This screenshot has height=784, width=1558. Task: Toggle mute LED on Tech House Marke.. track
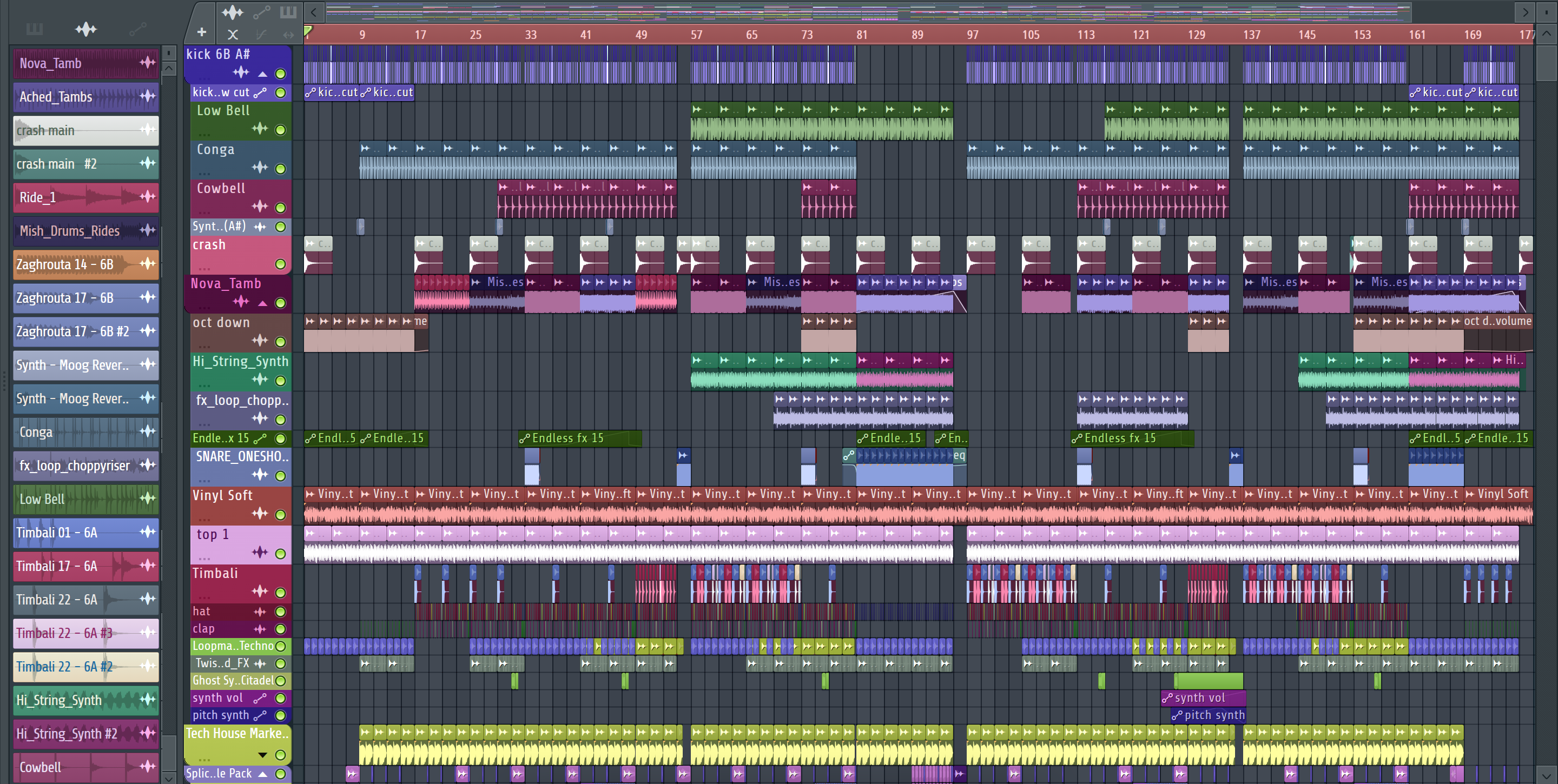click(281, 755)
